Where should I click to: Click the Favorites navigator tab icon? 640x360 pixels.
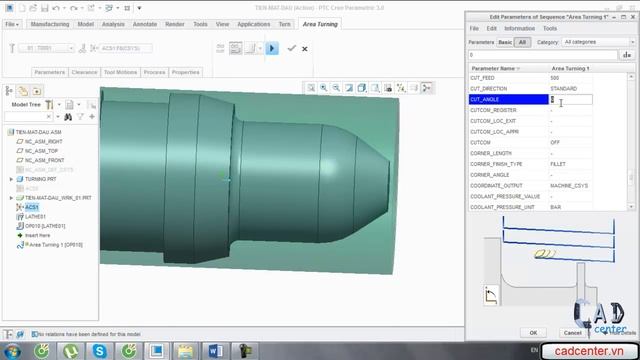(x=37, y=91)
